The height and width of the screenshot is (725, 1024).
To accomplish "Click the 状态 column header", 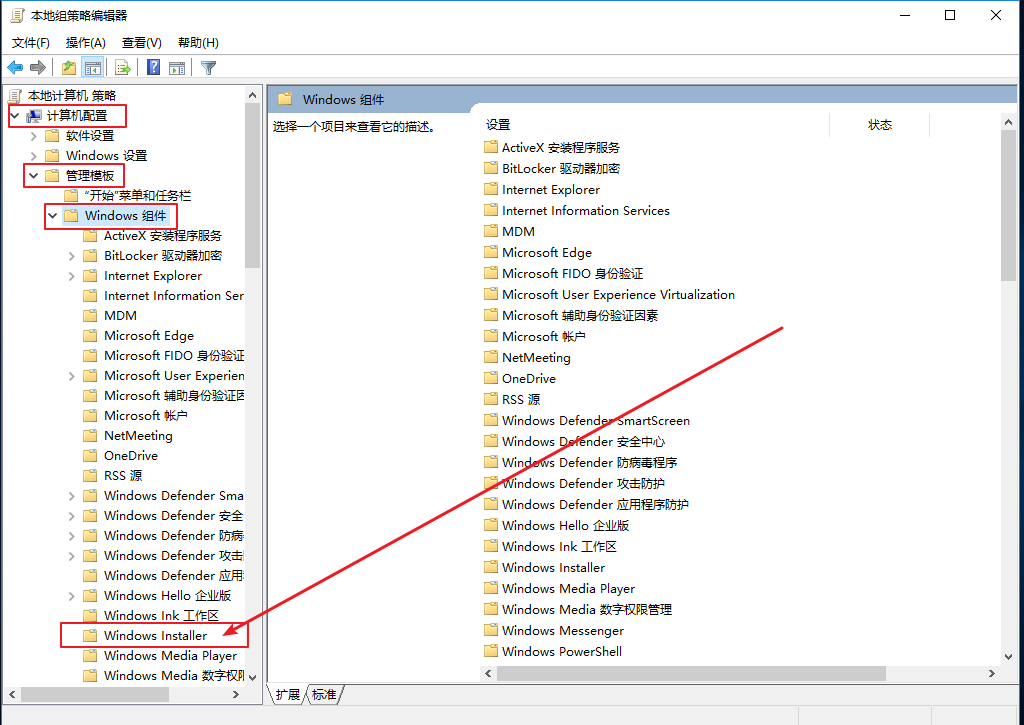I will tap(879, 125).
